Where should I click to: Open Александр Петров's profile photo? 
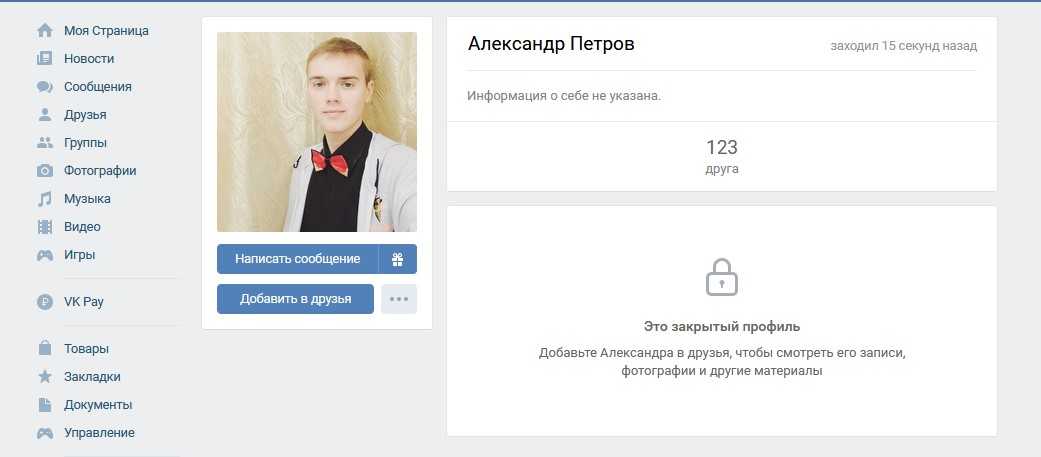tap(317, 132)
